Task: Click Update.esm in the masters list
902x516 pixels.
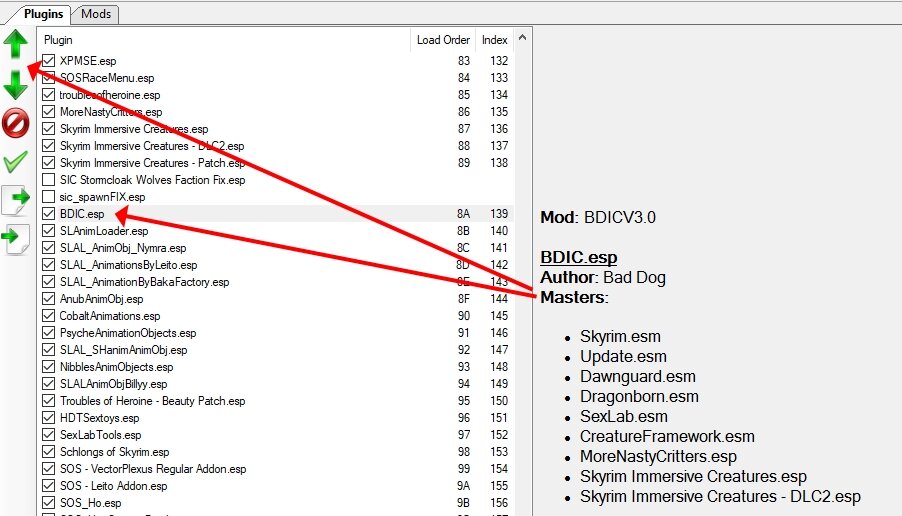Action: pyautogui.click(x=623, y=356)
